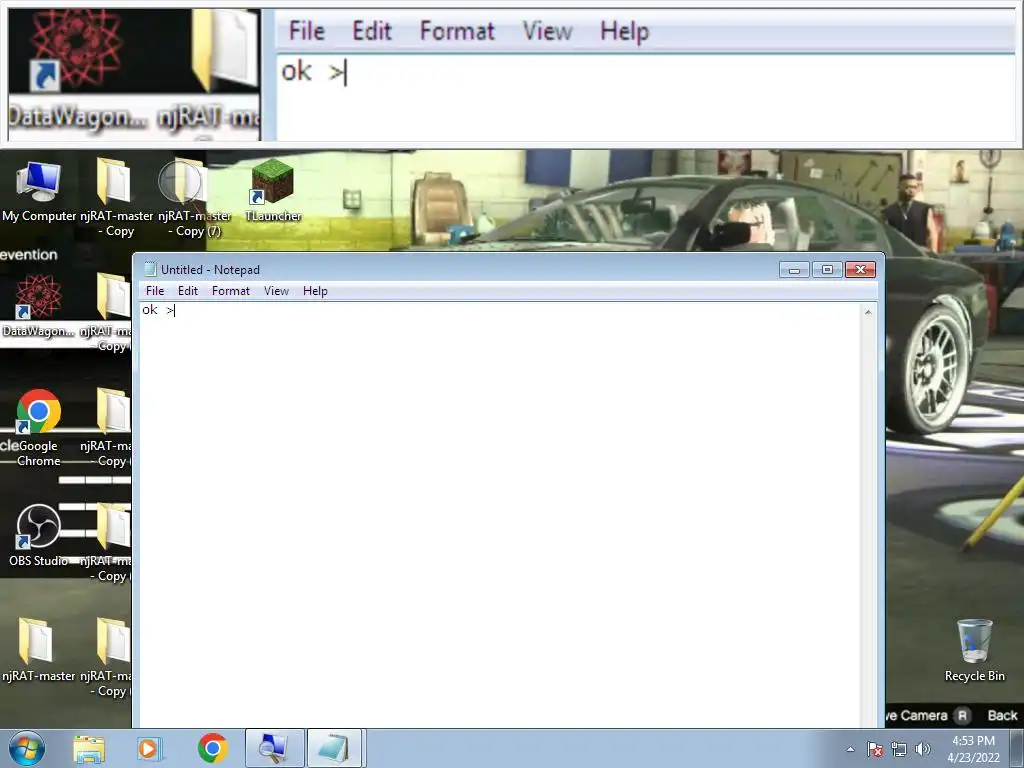Maximize the Untitled - Notepad window
Viewport: 1024px width, 768px height.
[x=827, y=270]
